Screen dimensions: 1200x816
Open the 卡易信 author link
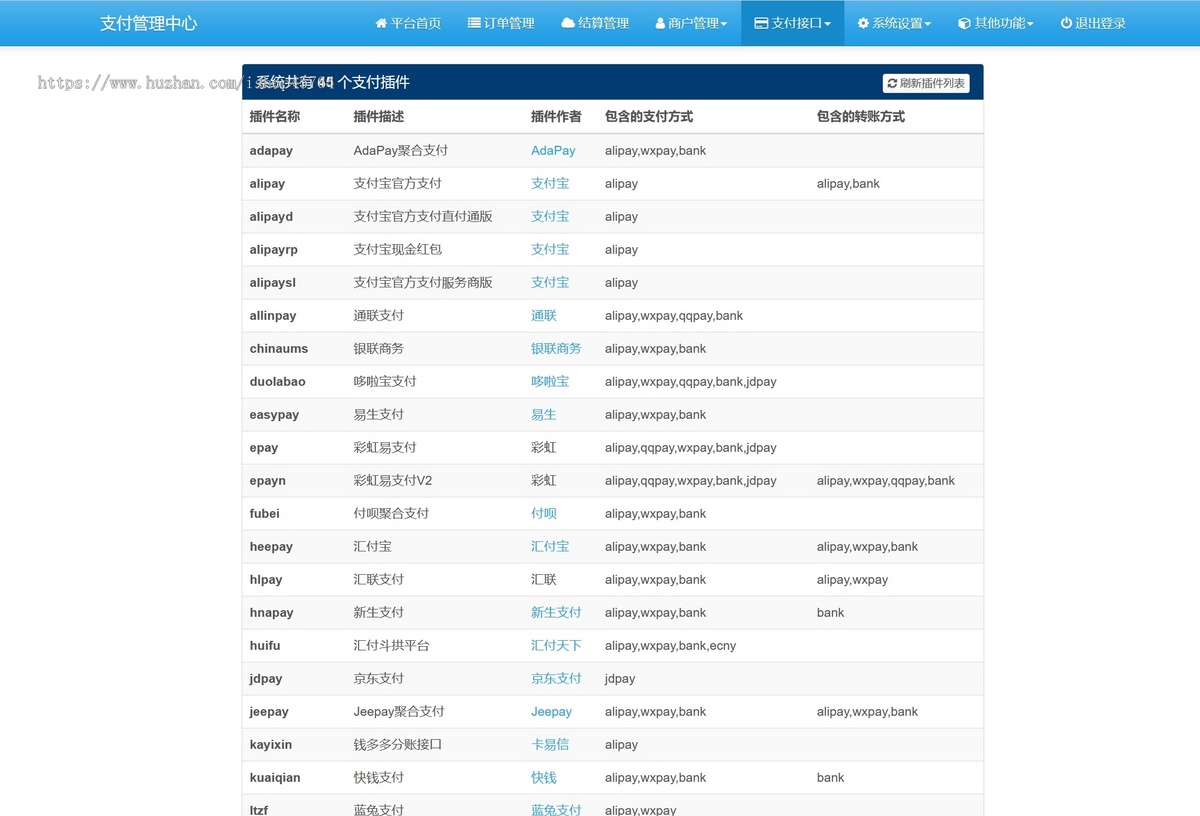[550, 745]
